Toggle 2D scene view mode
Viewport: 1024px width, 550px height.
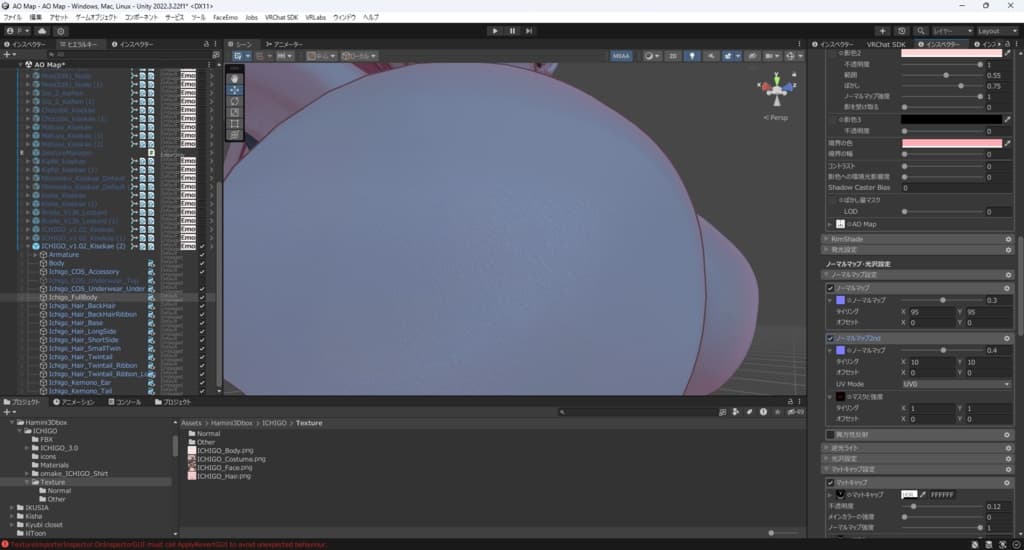(x=673, y=57)
